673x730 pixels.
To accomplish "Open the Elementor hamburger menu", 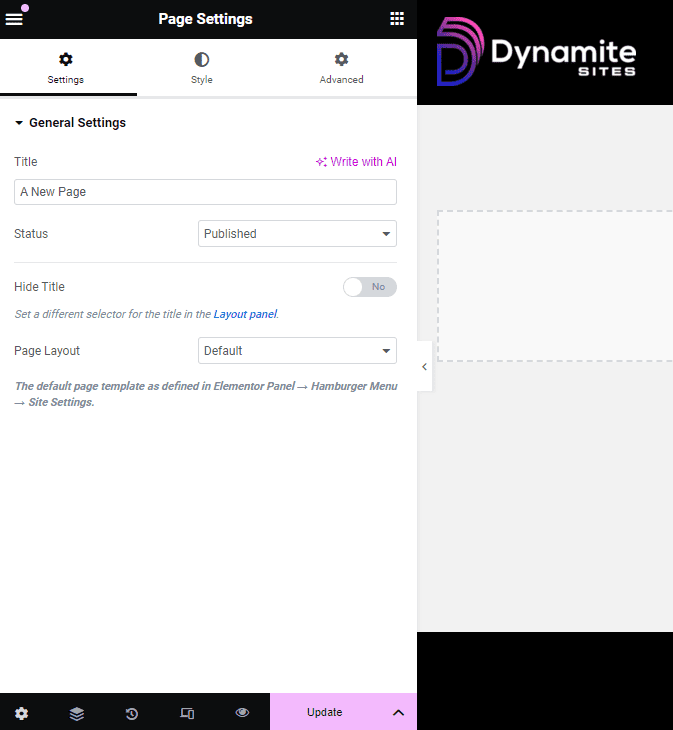I will point(14,19).
